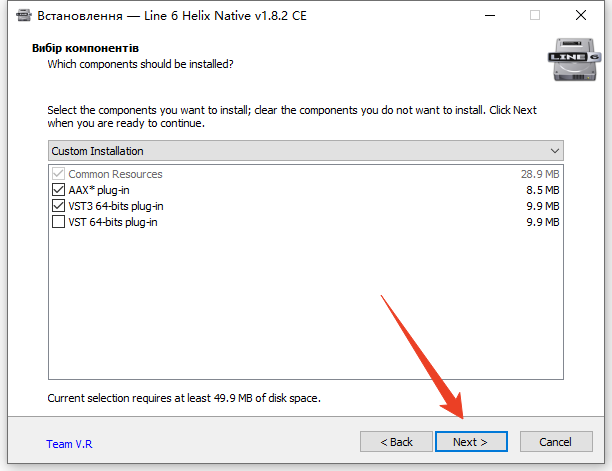Uncheck the AAX plug-in checkbox
The width and height of the screenshot is (612, 471).
tap(57, 190)
